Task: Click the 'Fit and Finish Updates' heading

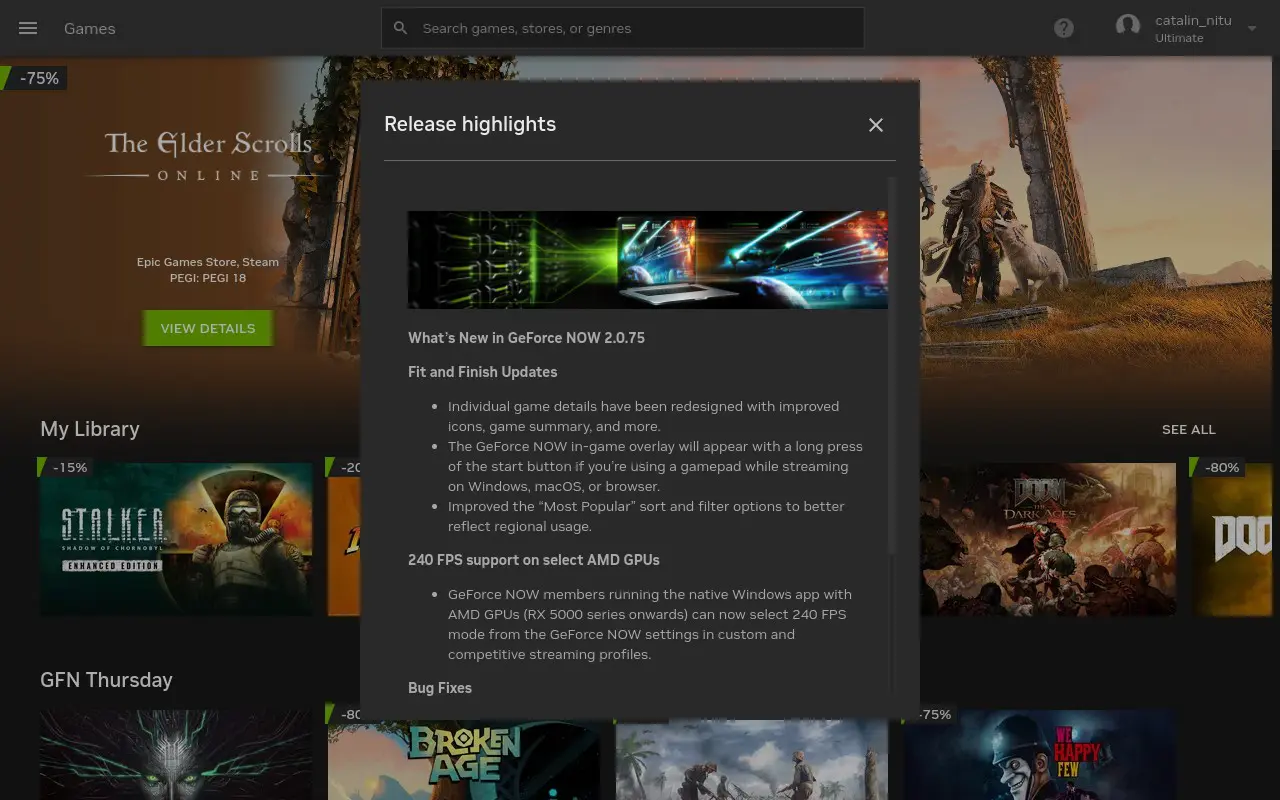Action: click(x=482, y=372)
